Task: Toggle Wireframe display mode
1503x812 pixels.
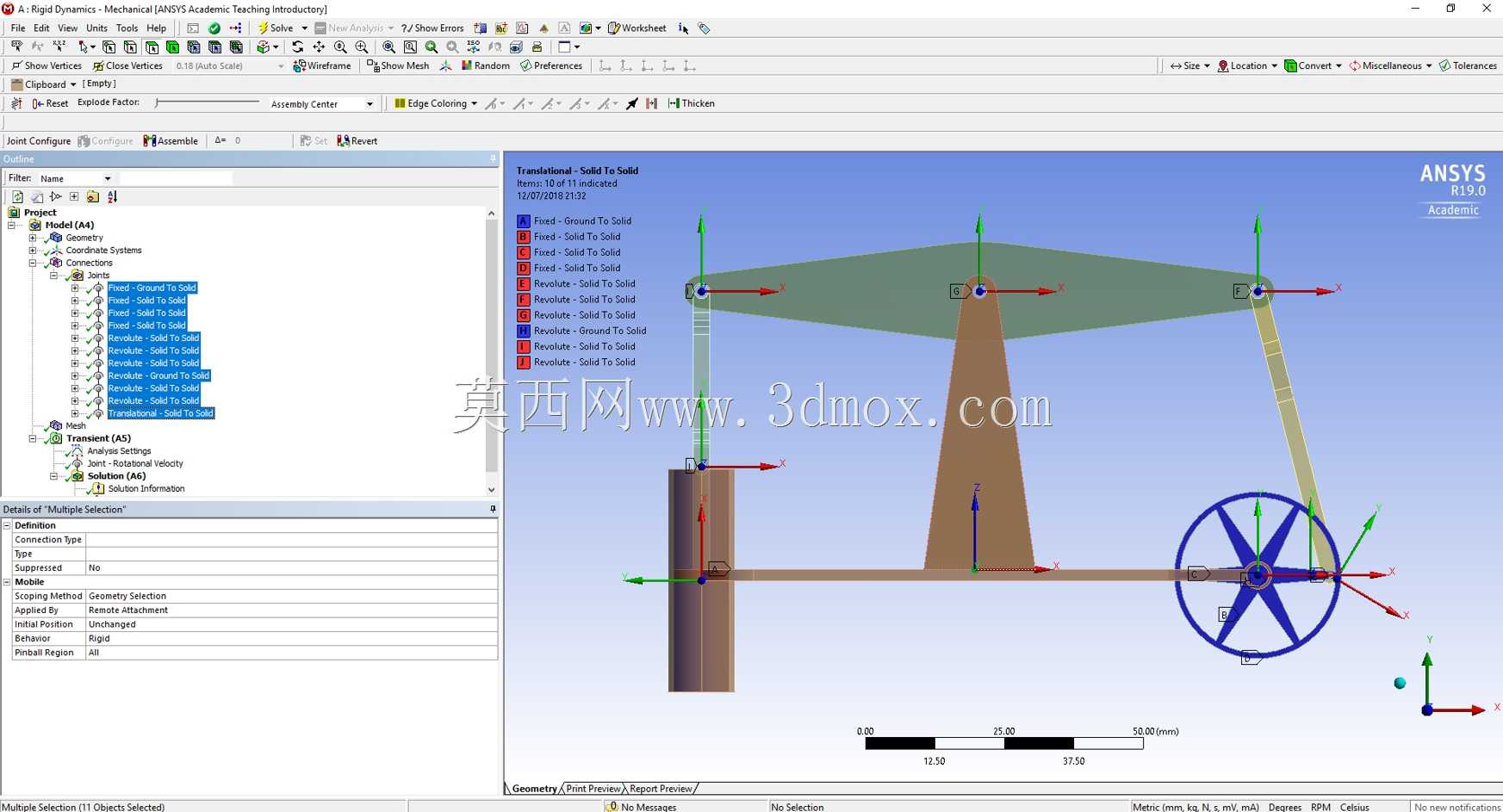Action: pyautogui.click(x=322, y=65)
